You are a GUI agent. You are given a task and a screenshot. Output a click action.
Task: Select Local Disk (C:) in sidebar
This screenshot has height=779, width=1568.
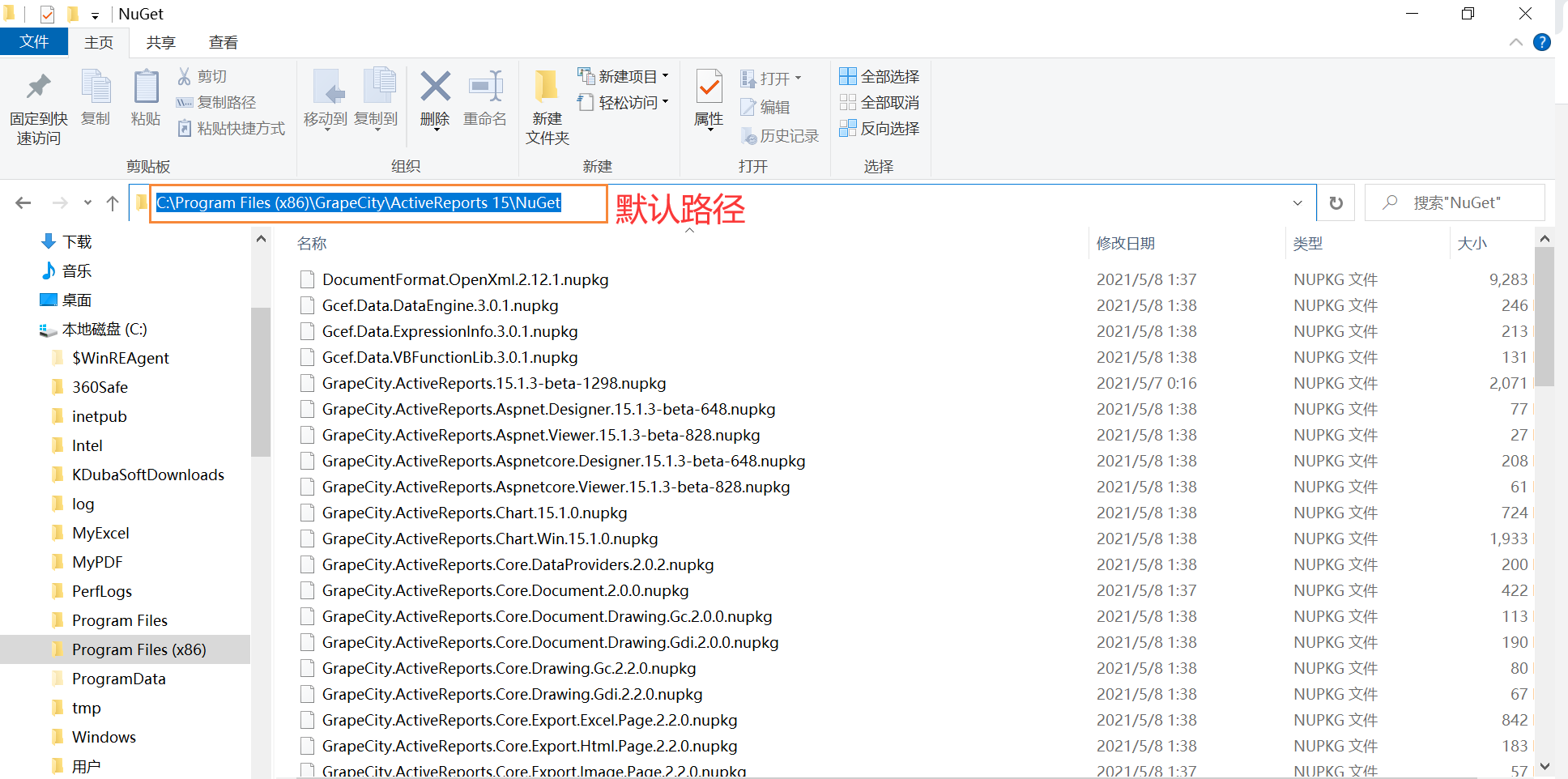[93, 329]
